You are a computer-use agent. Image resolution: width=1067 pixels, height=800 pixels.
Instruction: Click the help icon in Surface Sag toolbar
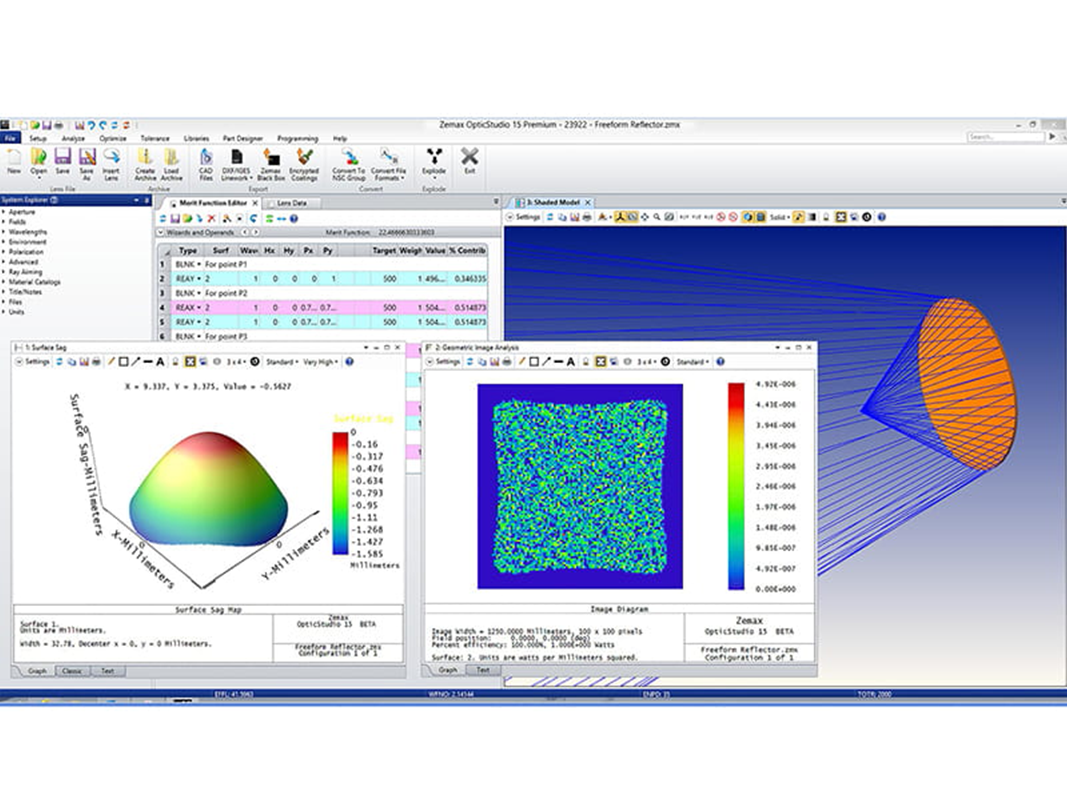coord(350,361)
